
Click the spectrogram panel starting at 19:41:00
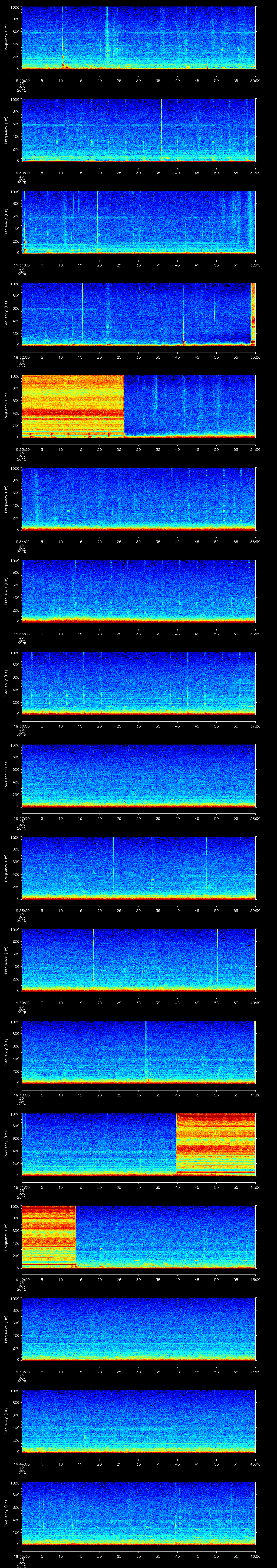coord(138,1144)
